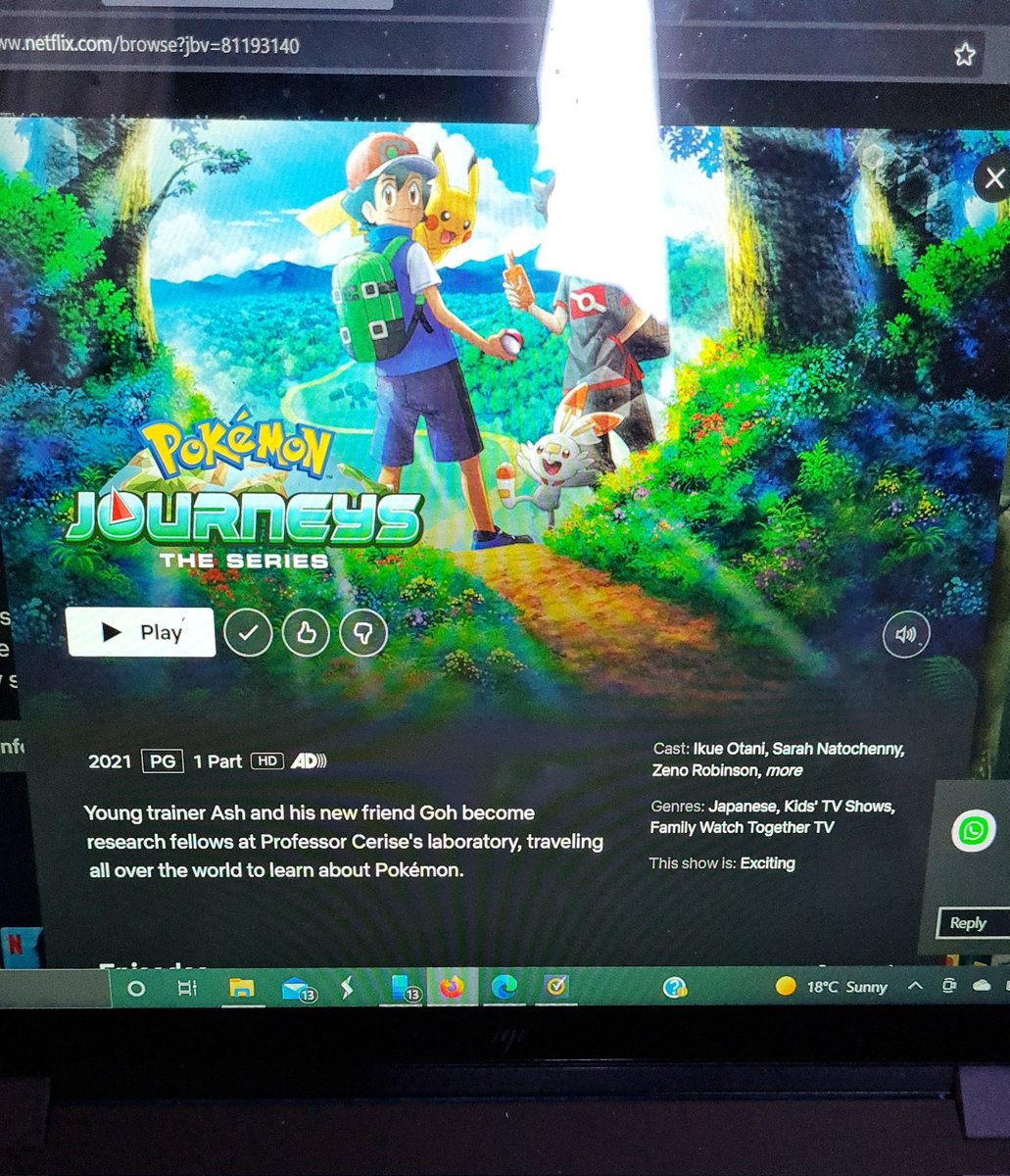Open the Meet Now tray icon

(948, 986)
